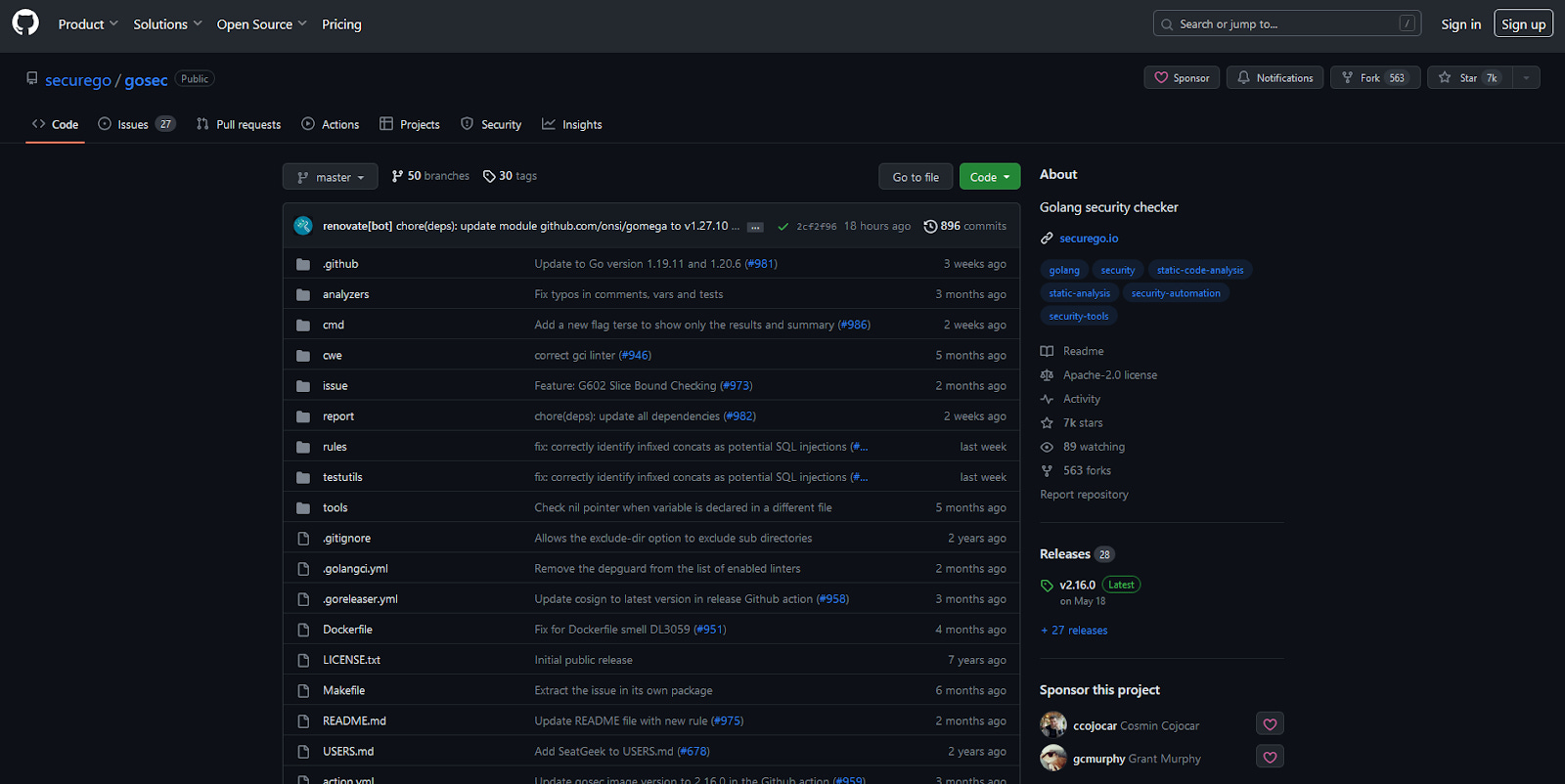Click the Report repository link
The image size is (1565, 784).
click(x=1084, y=495)
